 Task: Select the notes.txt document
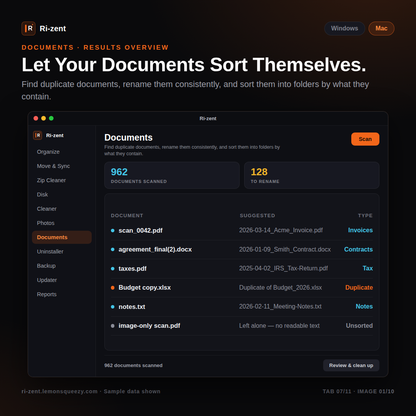pyautogui.click(x=132, y=307)
